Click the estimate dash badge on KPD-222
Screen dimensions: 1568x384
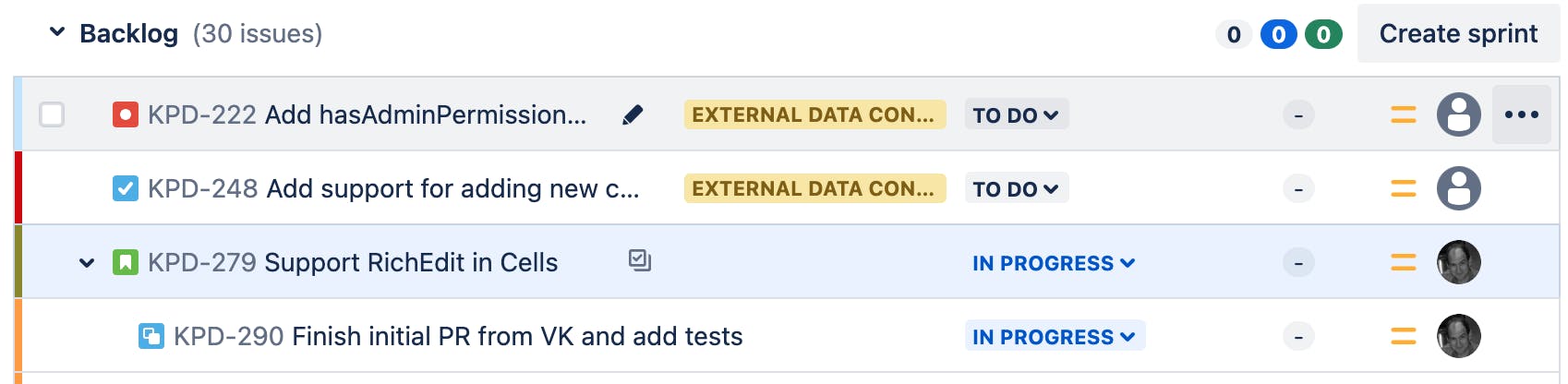click(x=1298, y=115)
